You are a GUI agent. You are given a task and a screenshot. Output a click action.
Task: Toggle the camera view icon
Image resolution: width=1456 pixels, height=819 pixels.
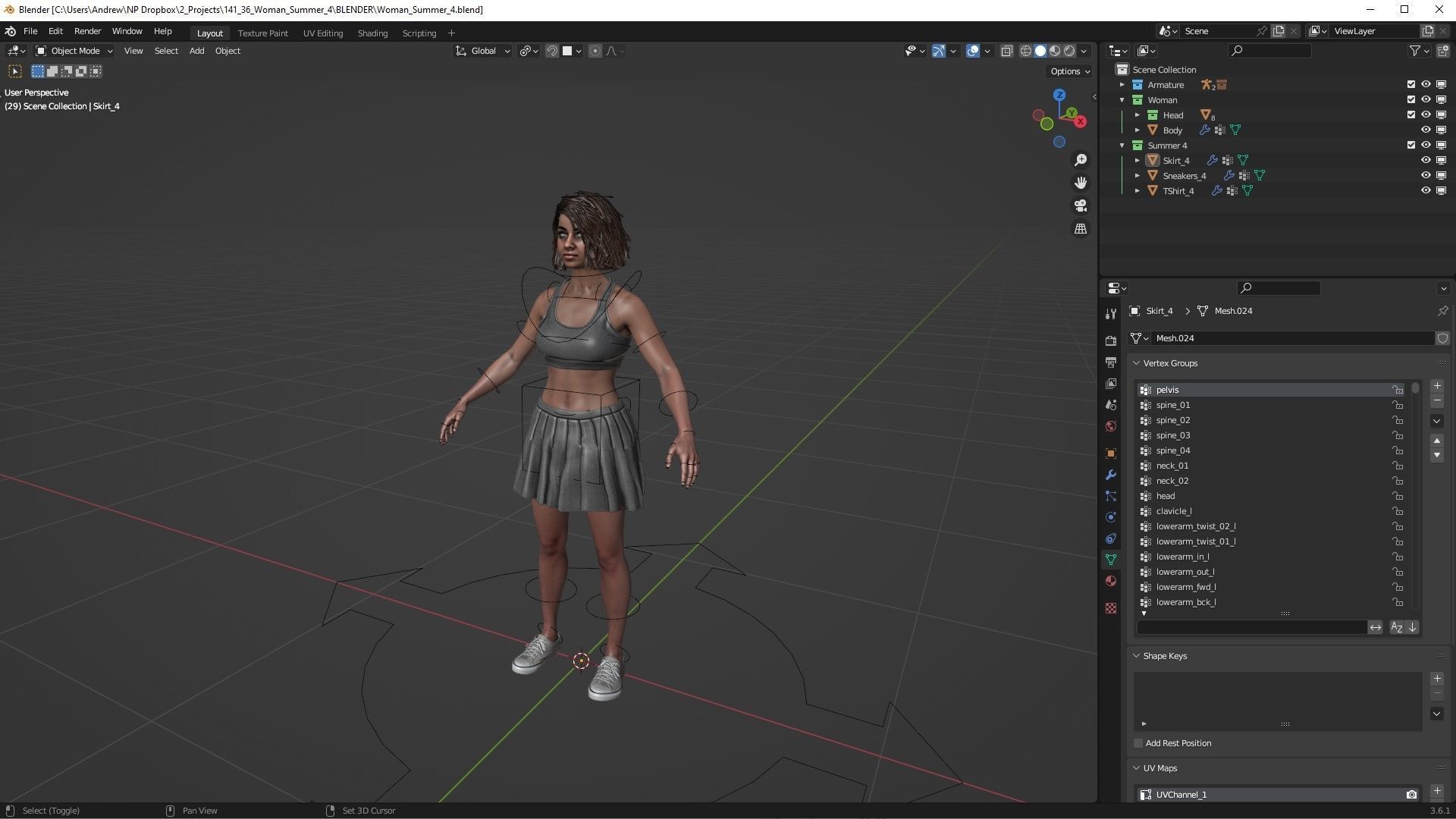pyautogui.click(x=1080, y=206)
